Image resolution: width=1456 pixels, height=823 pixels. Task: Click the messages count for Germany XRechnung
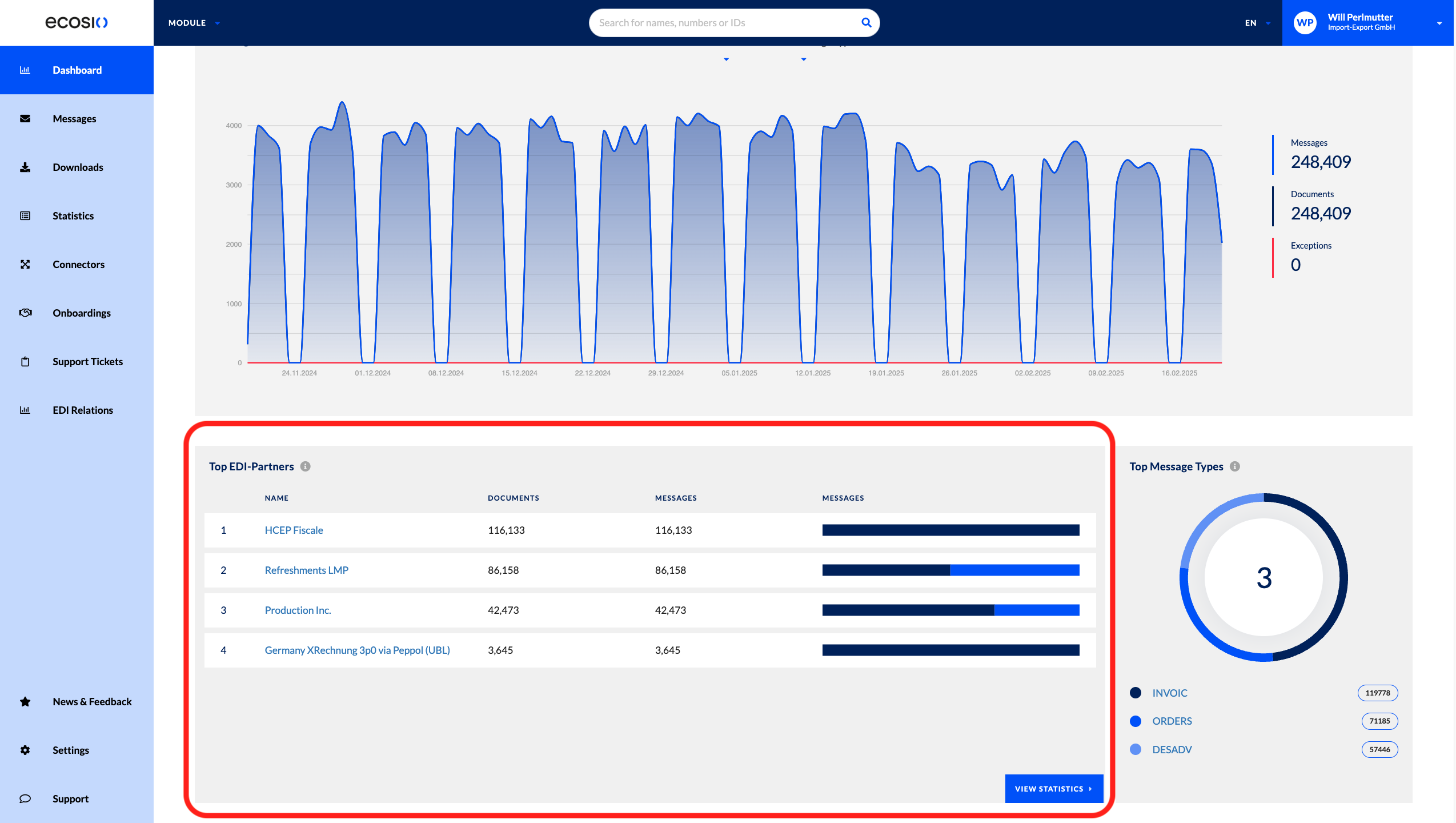click(668, 650)
